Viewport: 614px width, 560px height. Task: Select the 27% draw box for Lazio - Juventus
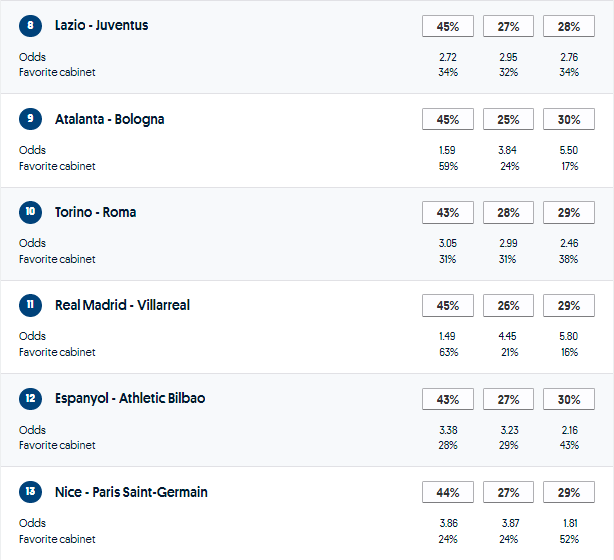tap(508, 26)
